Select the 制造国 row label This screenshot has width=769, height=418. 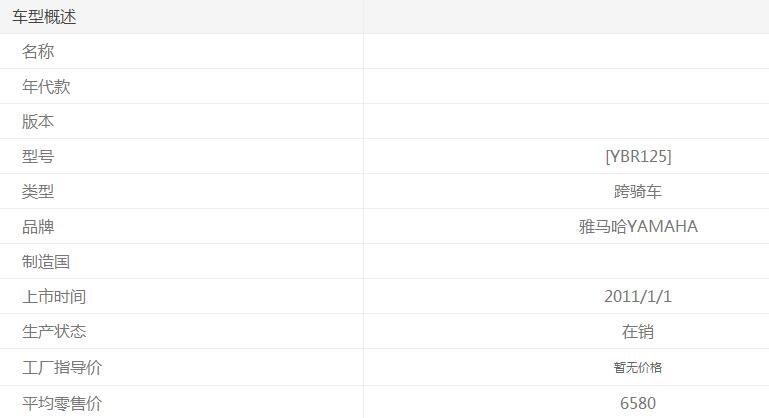[46, 262]
